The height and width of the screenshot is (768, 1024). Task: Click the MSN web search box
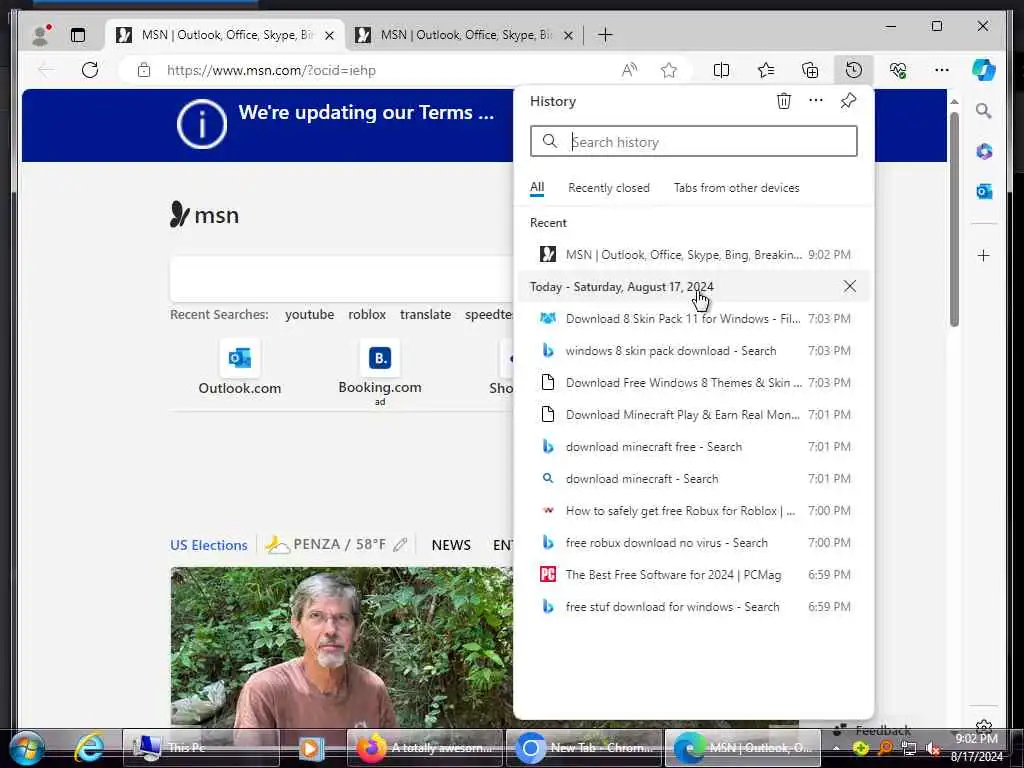(x=342, y=278)
